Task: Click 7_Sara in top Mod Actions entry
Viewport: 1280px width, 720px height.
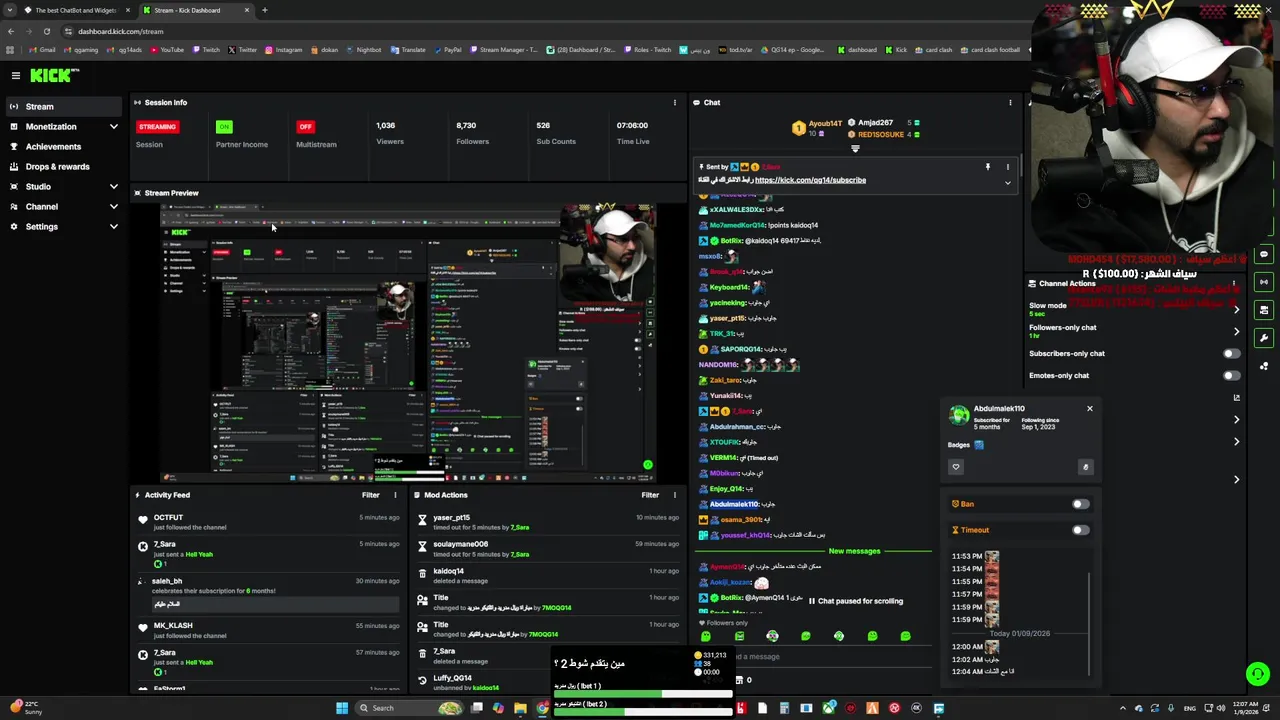Action: tap(520, 527)
